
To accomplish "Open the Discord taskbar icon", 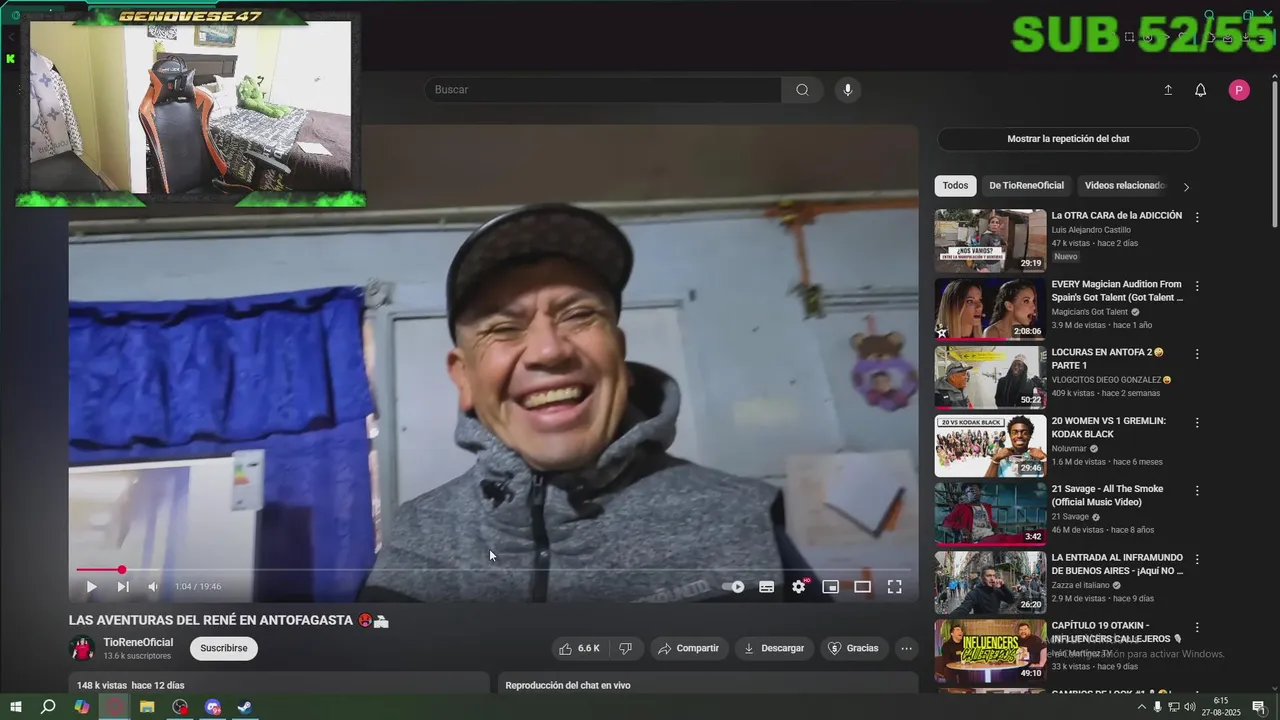I will (x=213, y=707).
